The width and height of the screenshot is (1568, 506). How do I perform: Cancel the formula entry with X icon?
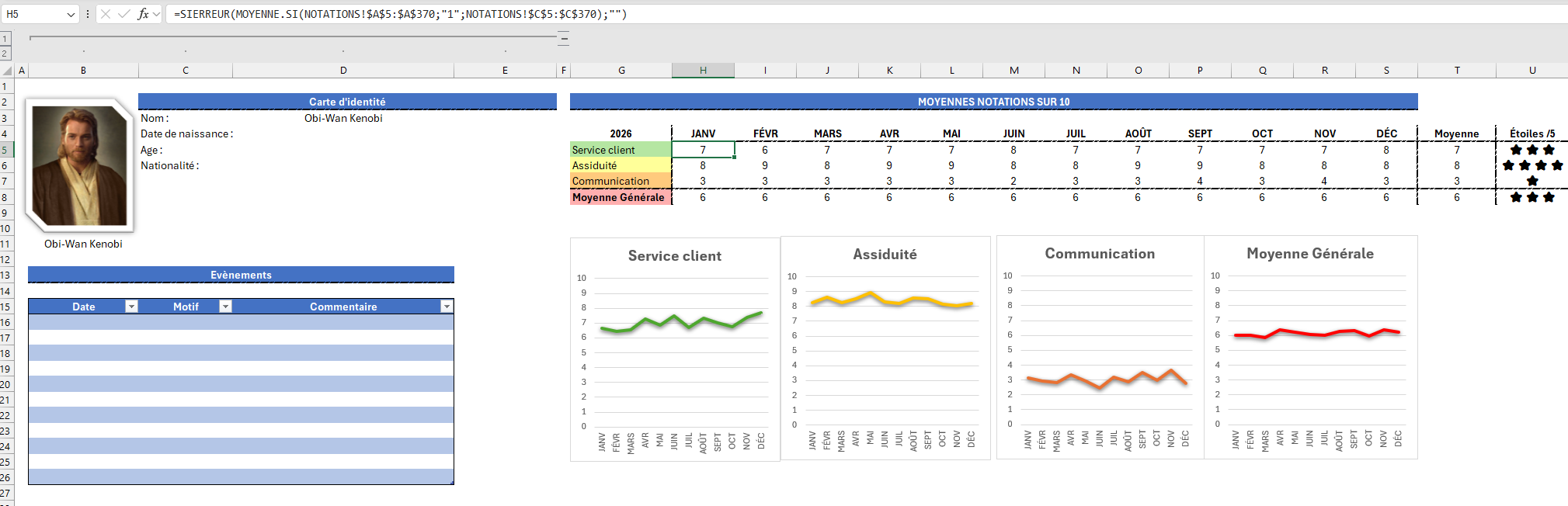[x=106, y=14]
